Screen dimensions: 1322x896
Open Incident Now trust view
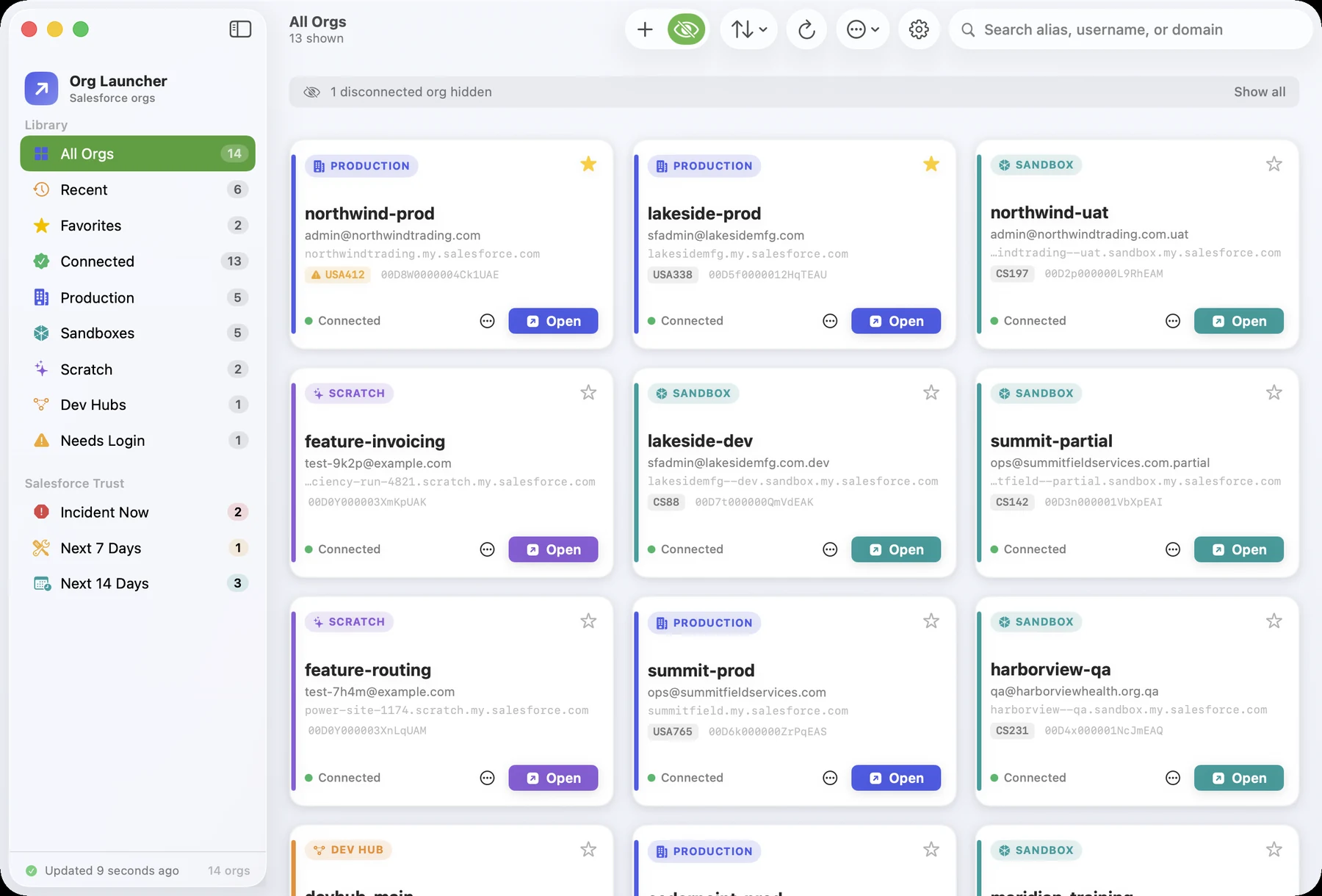[137, 512]
